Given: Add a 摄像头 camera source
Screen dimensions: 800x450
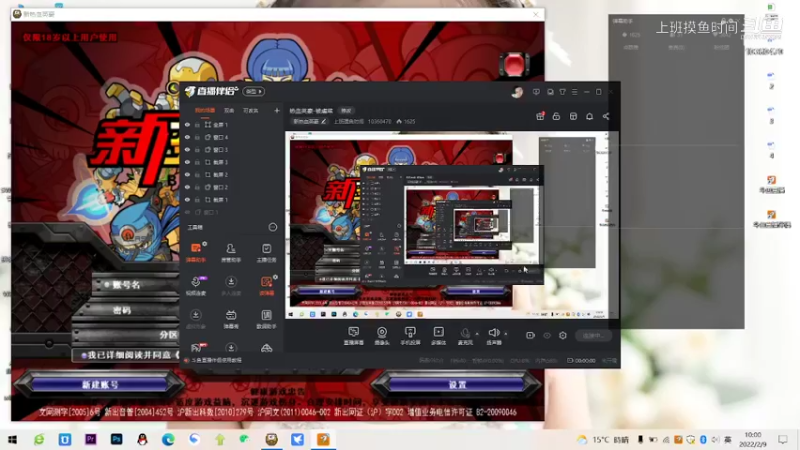Looking at the screenshot, I should [382, 336].
